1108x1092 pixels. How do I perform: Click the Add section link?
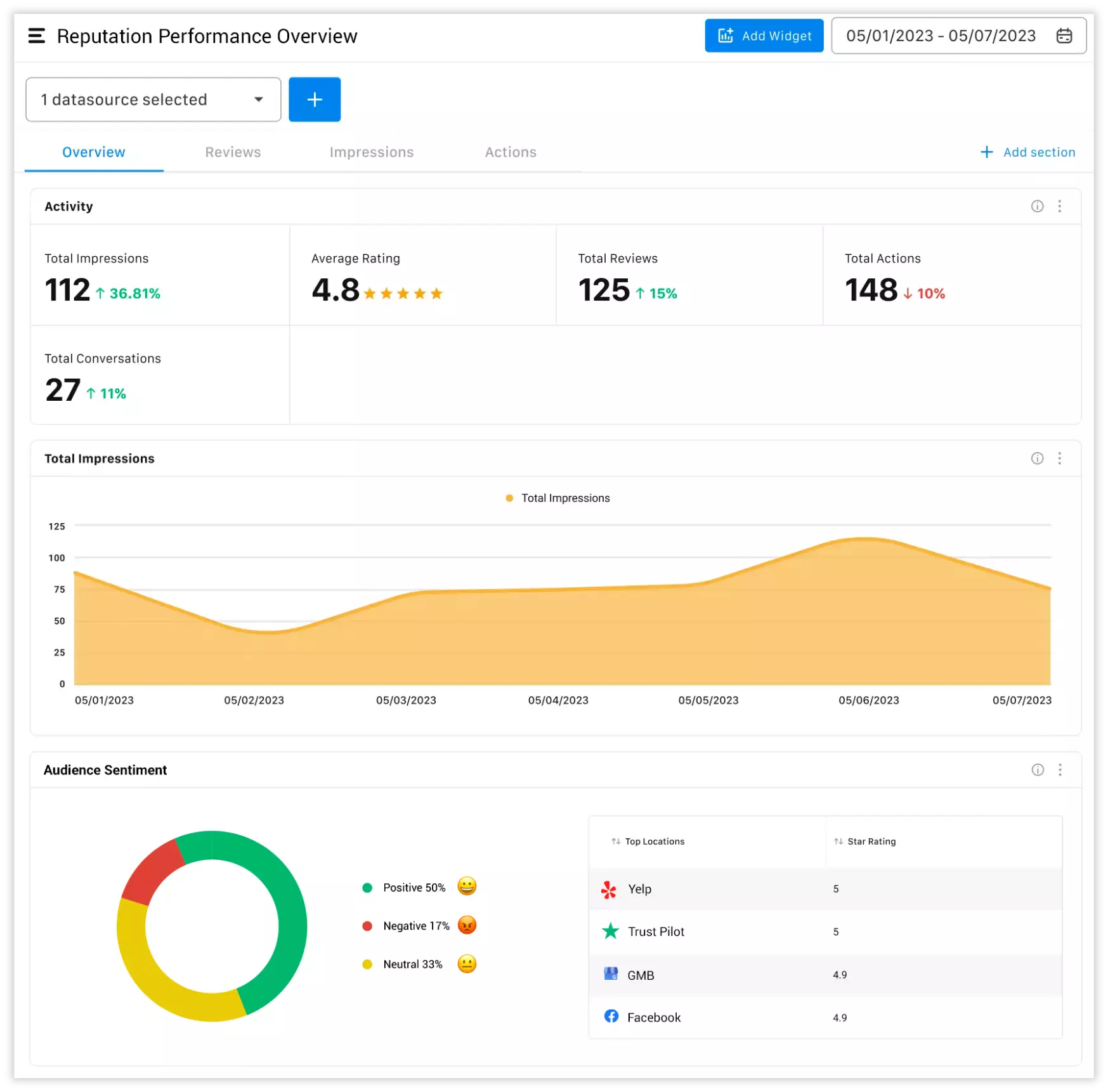pyautogui.click(x=1027, y=152)
